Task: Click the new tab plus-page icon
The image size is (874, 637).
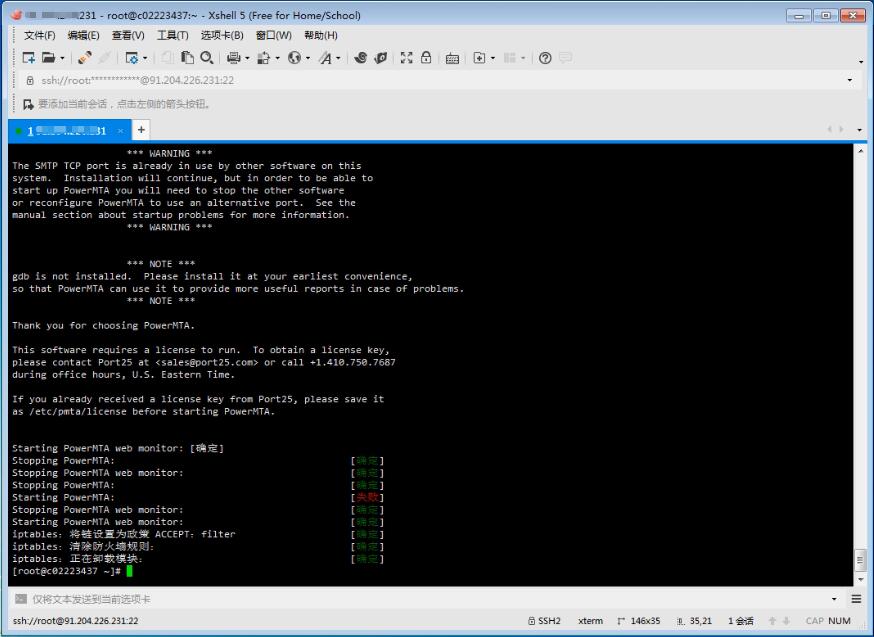Action: pos(479,57)
